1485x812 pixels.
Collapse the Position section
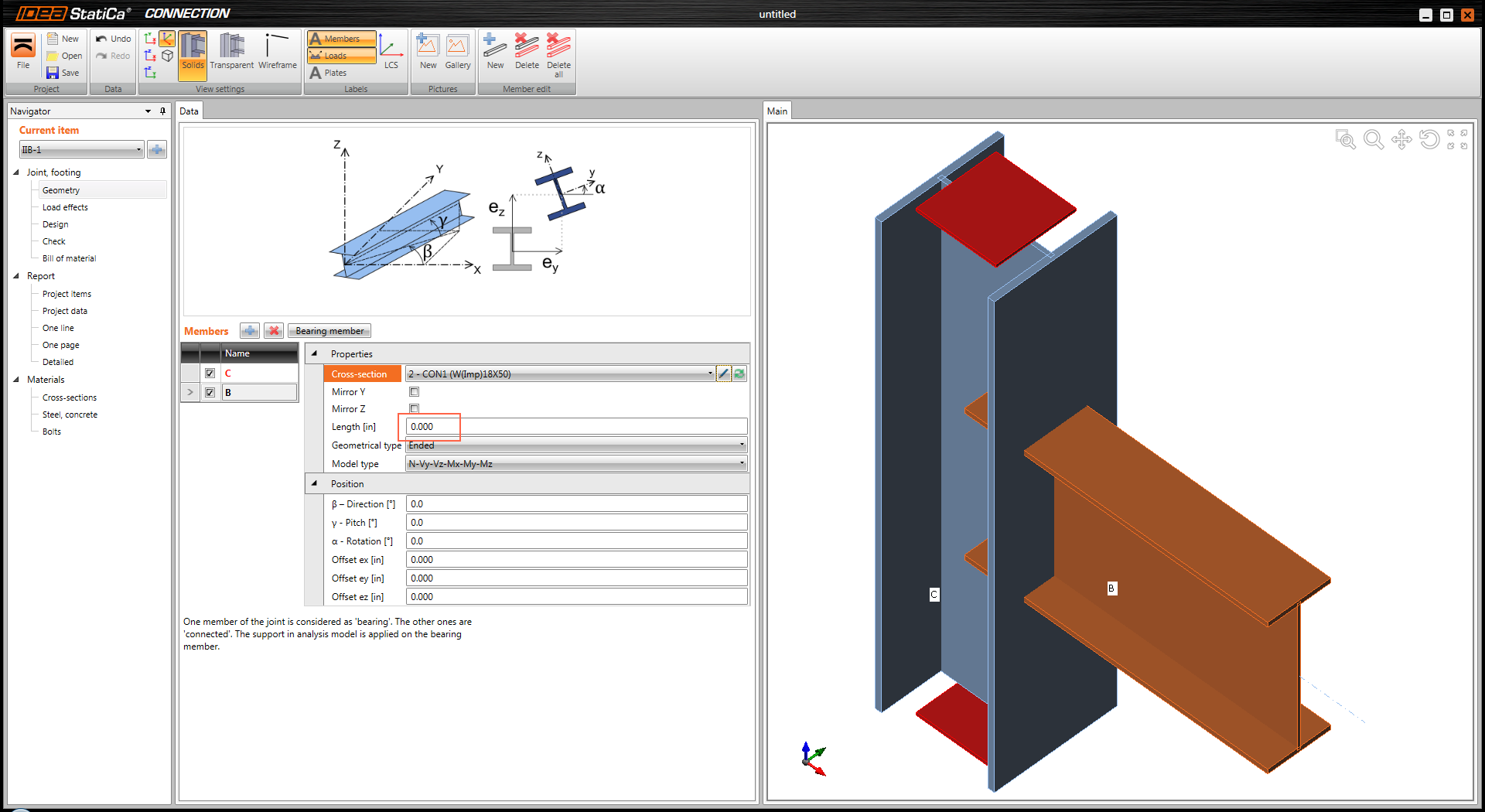tap(315, 483)
